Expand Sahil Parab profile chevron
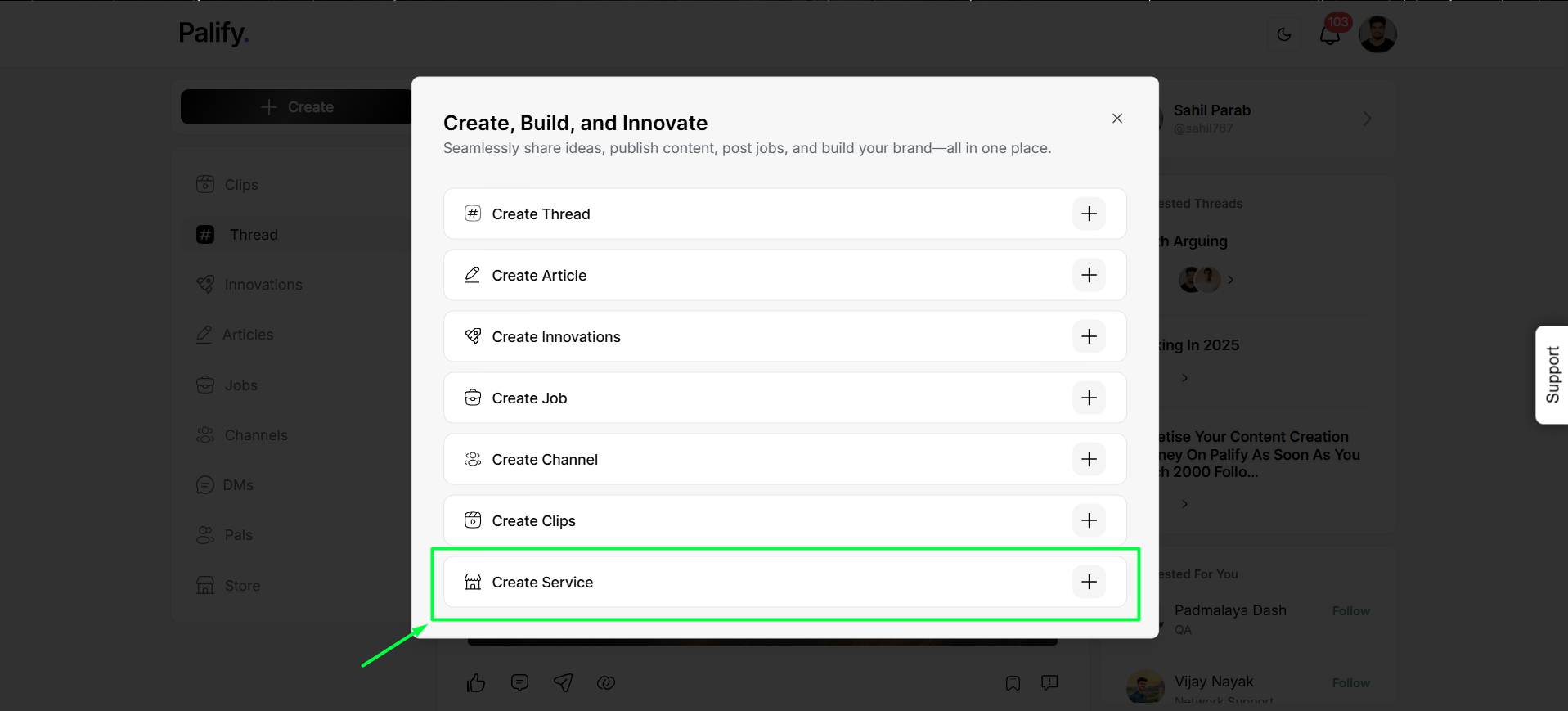Screen dimensions: 1568x711 point(1368,119)
